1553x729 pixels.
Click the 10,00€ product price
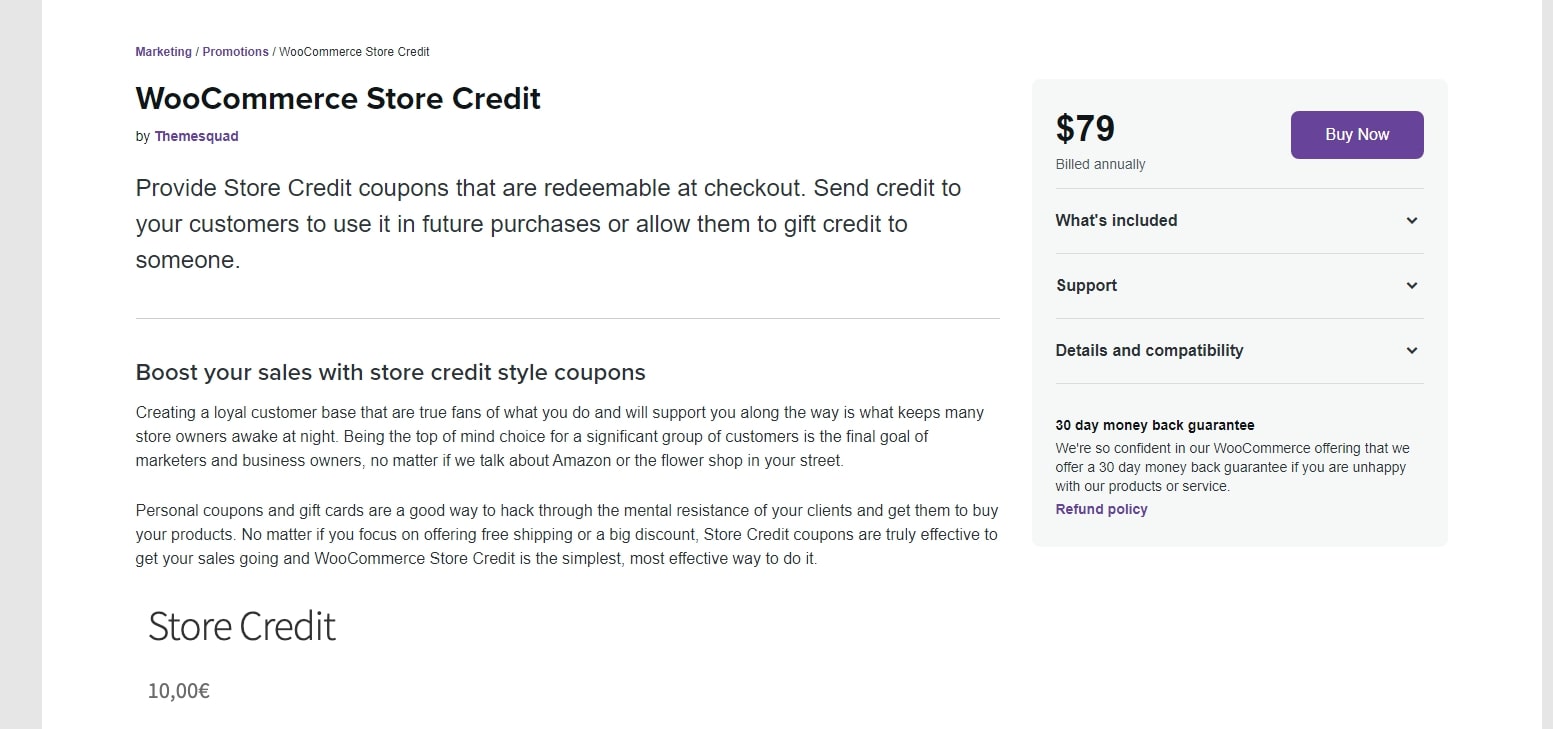(x=178, y=691)
